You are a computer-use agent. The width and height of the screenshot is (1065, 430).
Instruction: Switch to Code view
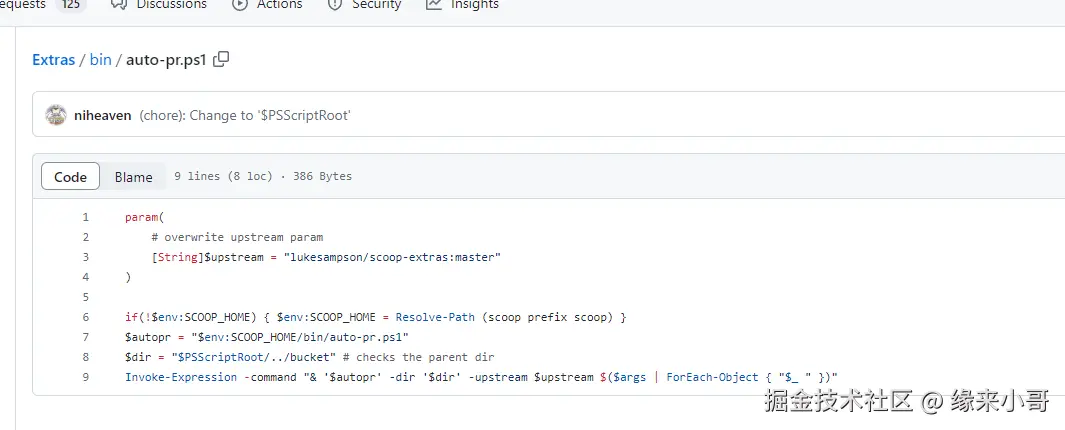coord(71,177)
